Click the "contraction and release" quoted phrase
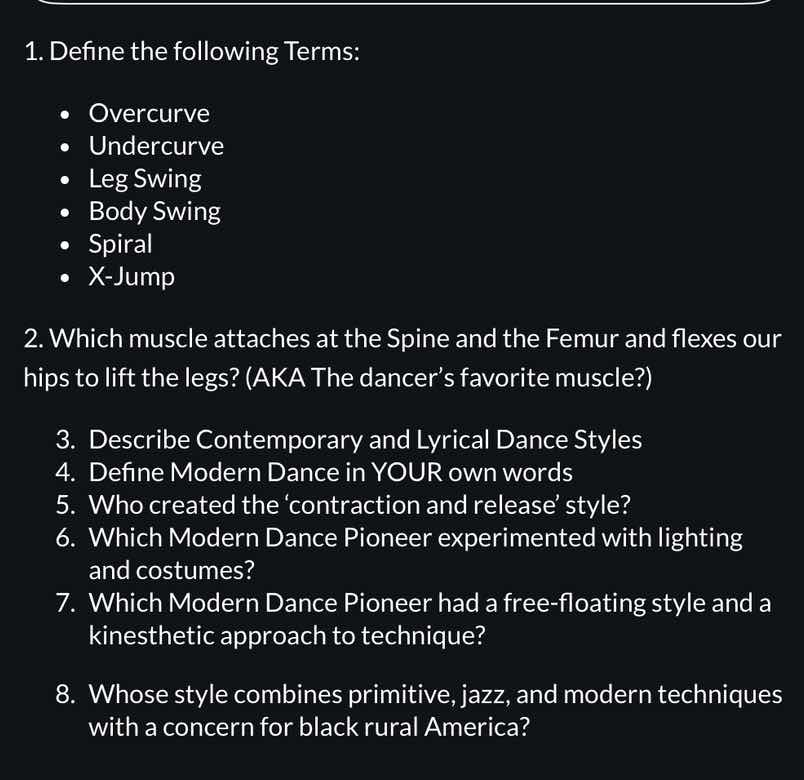This screenshot has width=804, height=780. 418,505
